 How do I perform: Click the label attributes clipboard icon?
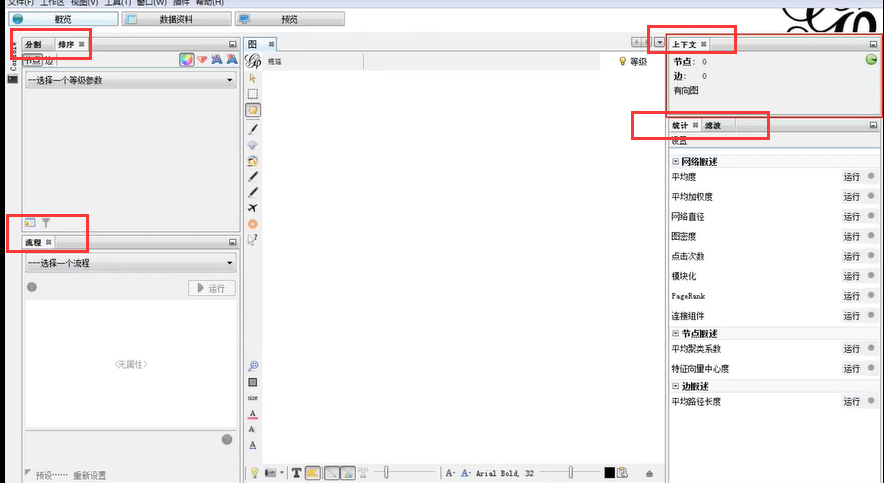622,472
